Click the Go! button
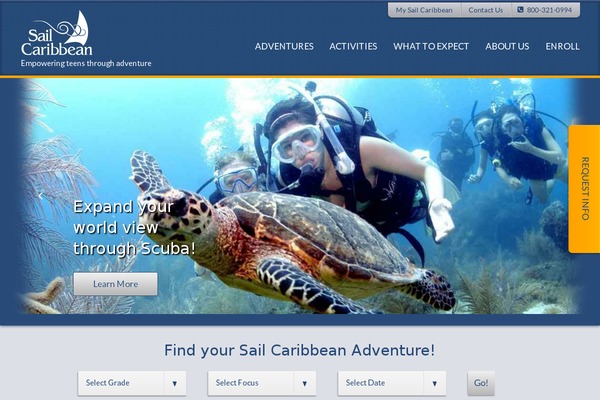 [481, 383]
